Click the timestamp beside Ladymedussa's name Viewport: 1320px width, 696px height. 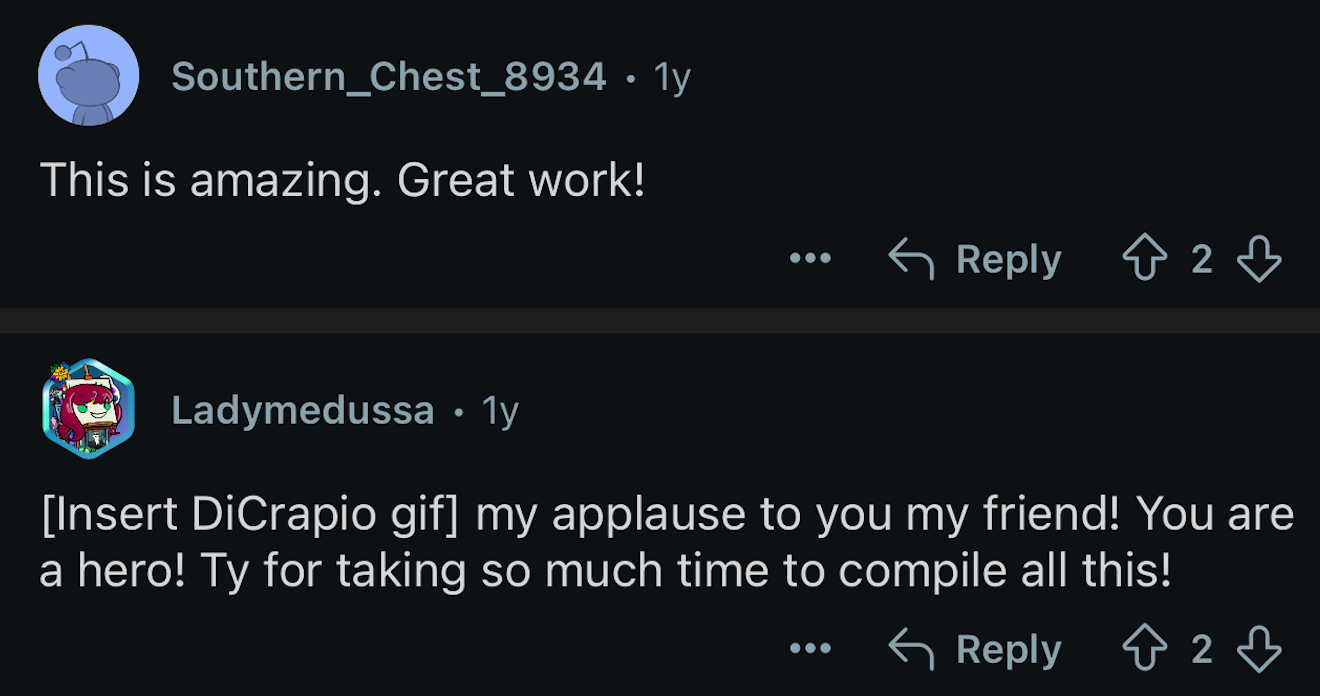pyautogui.click(x=500, y=410)
